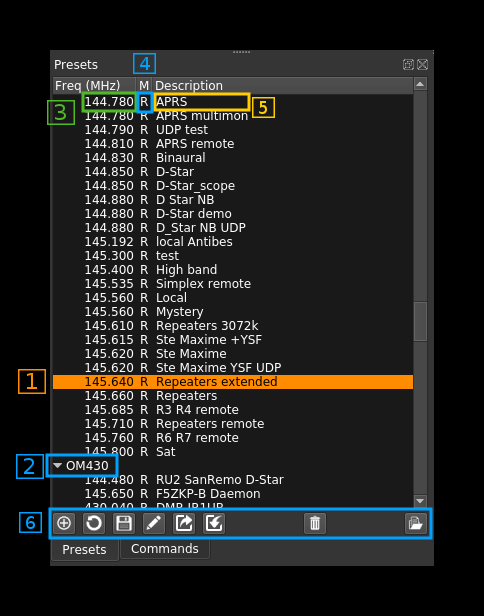Choose the D Star NB preset

[x=233, y=200]
